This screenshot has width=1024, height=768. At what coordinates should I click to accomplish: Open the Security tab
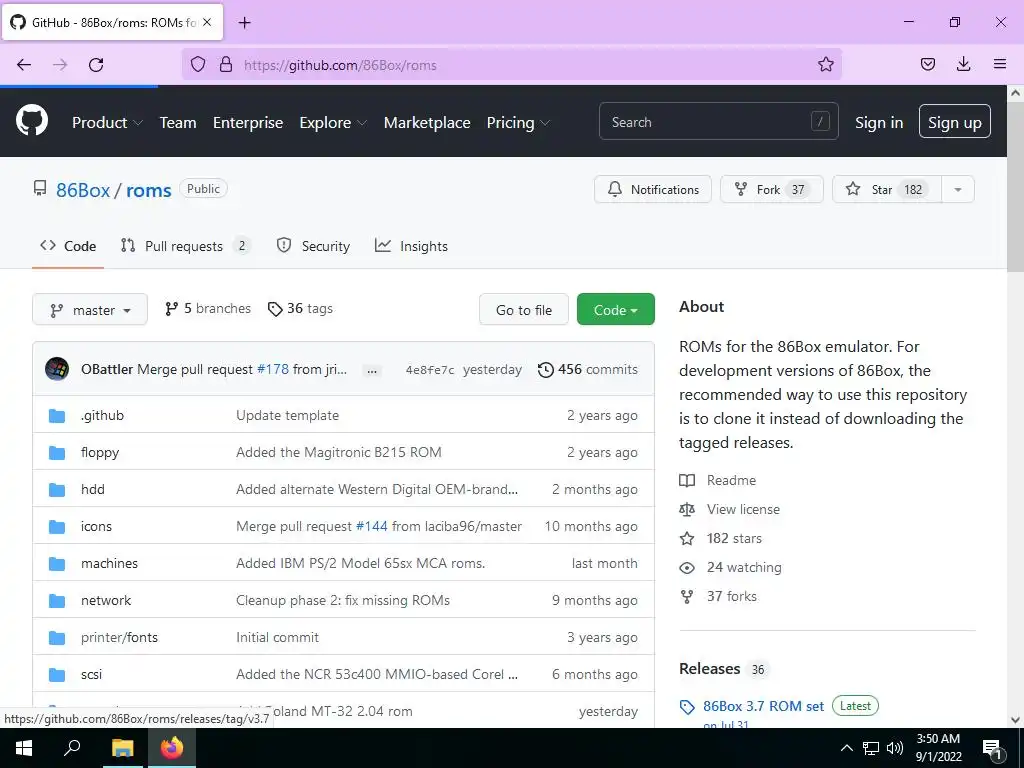[313, 246]
